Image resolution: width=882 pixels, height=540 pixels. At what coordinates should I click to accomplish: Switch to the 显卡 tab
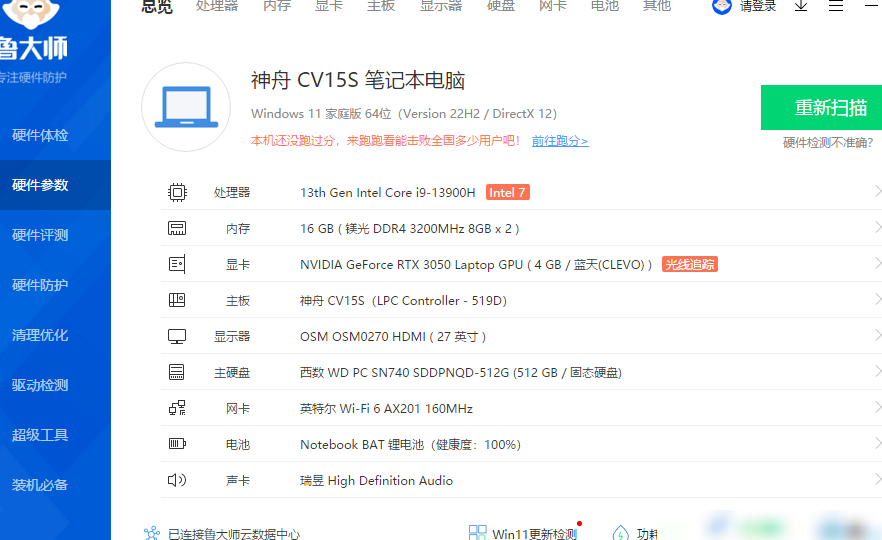(x=329, y=6)
